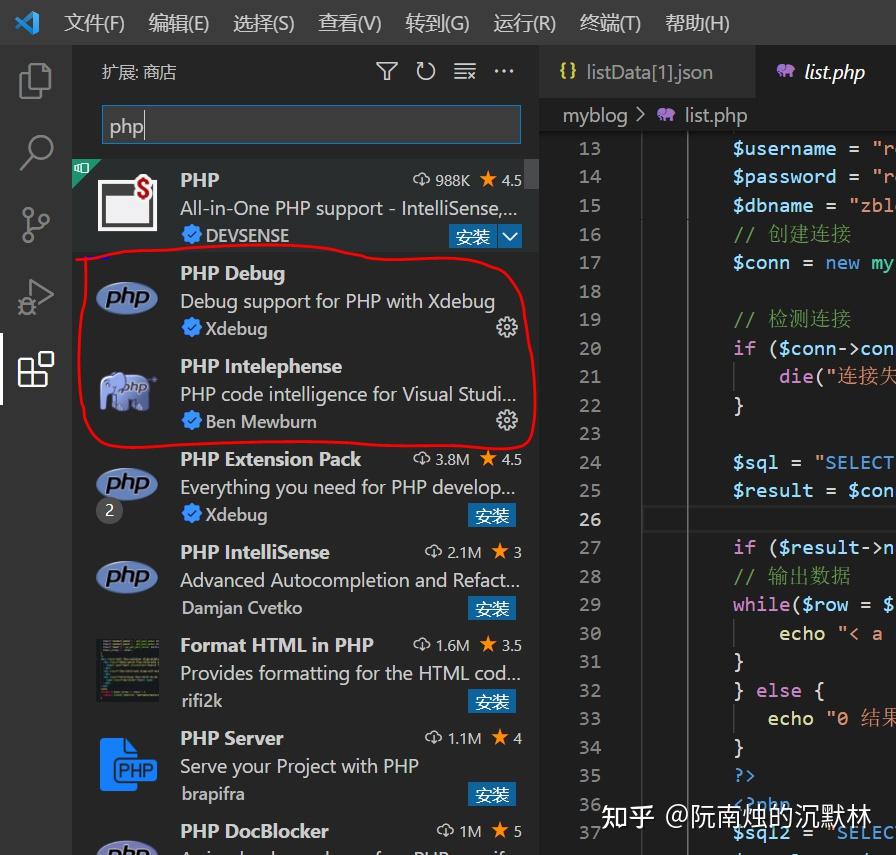The width and height of the screenshot is (896, 855).
Task: Install the PHP Server extension
Action: point(492,794)
